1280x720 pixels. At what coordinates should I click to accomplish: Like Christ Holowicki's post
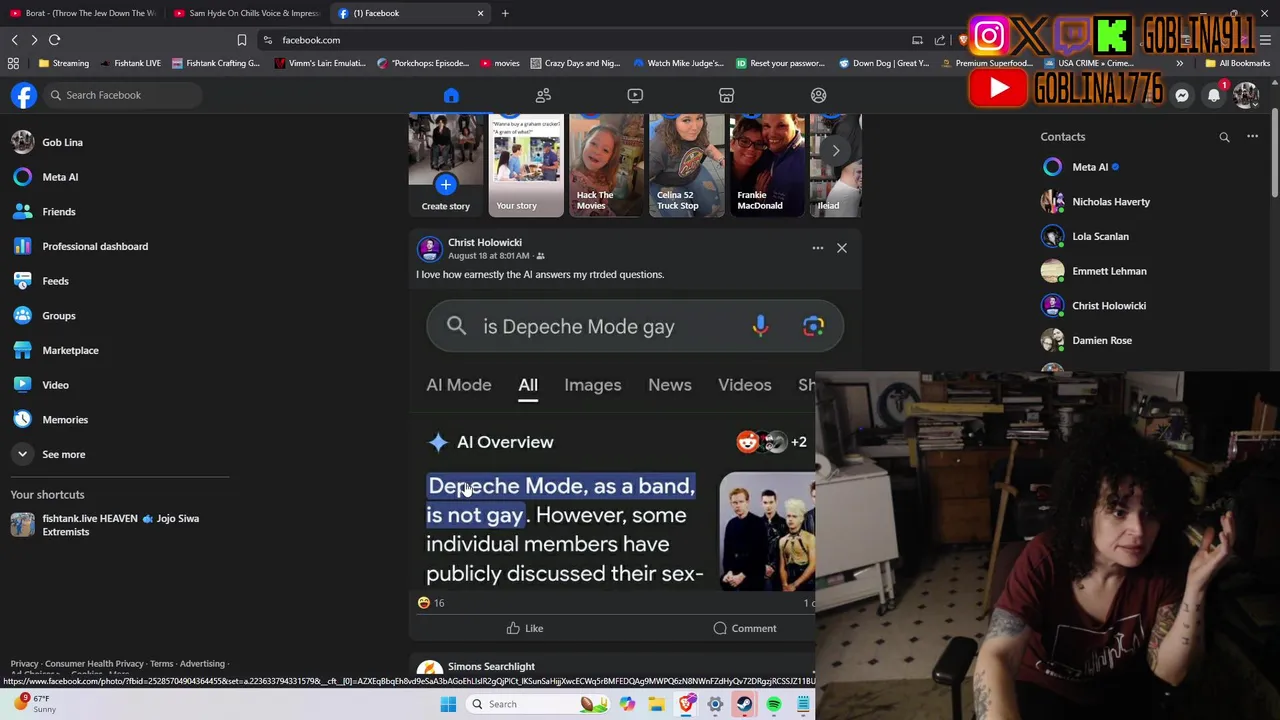coord(524,628)
